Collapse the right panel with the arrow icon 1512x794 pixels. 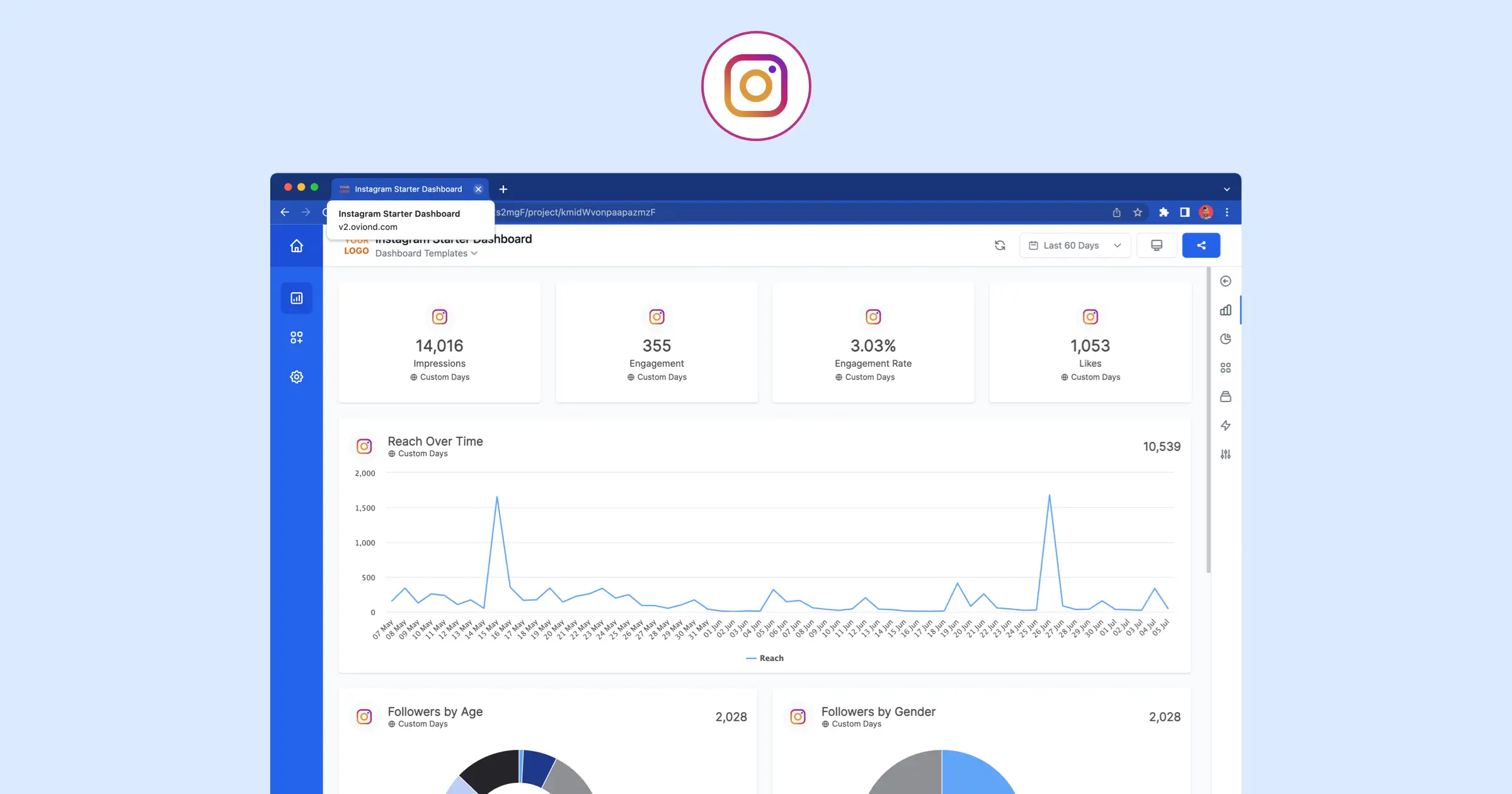(x=1225, y=281)
